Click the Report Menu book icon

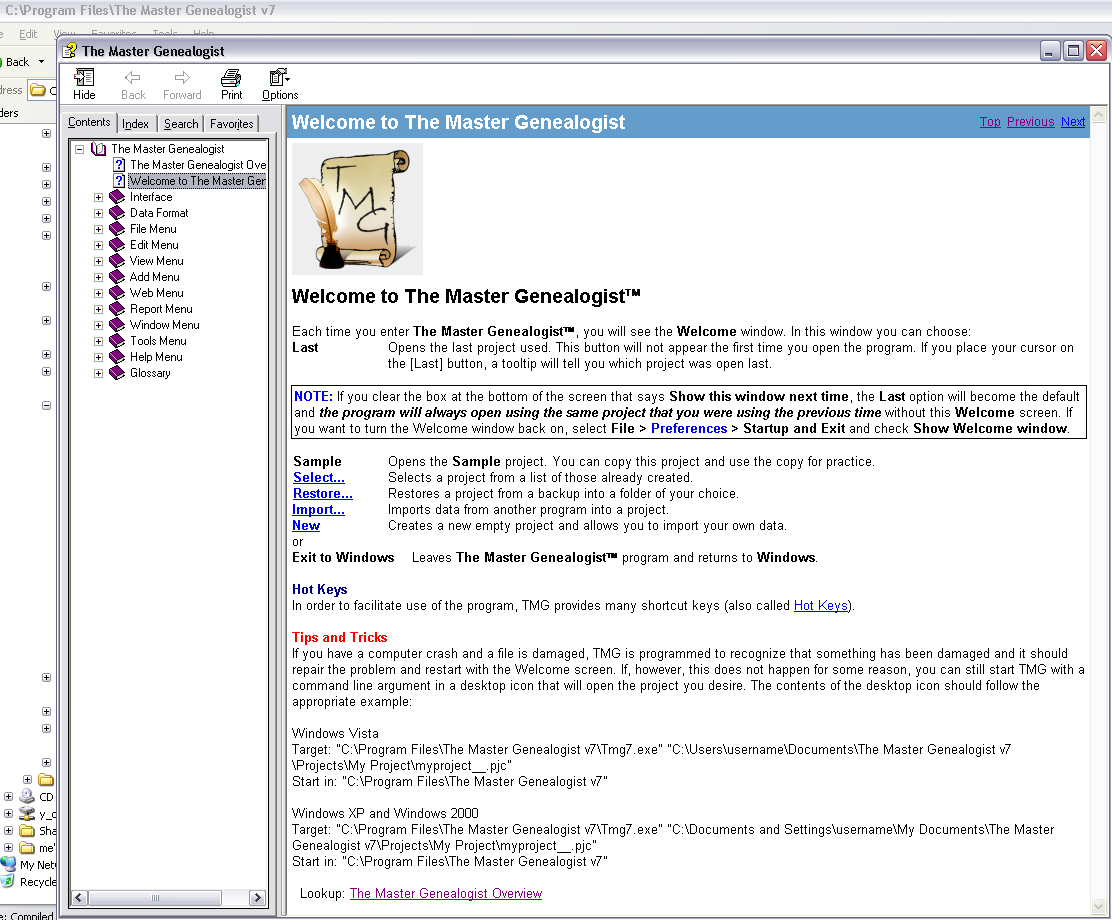(117, 309)
